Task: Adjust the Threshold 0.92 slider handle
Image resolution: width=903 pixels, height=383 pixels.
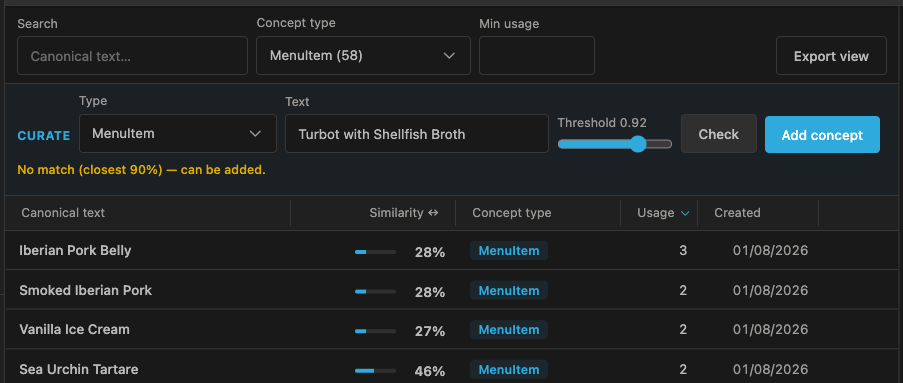Action: 638,144
